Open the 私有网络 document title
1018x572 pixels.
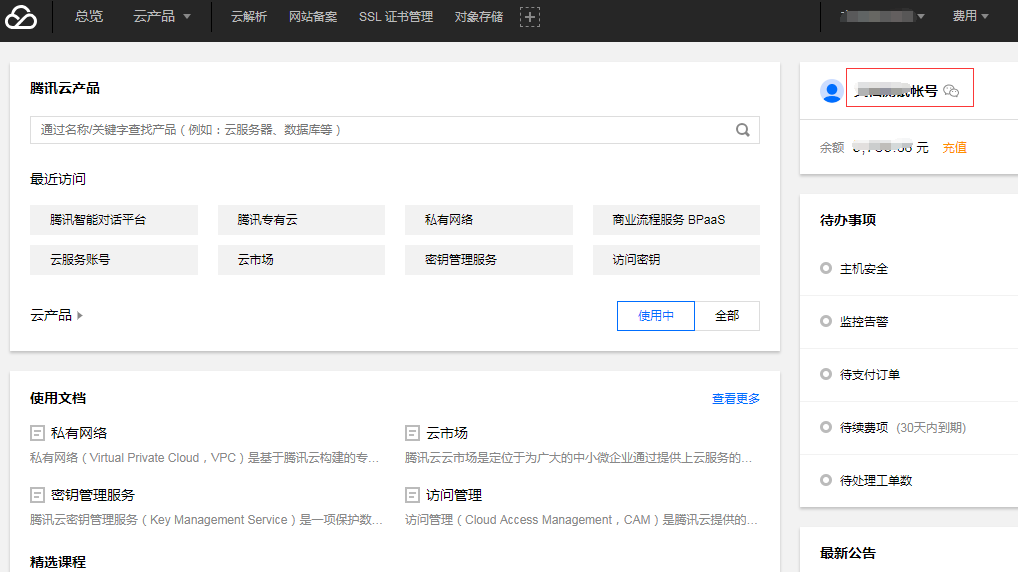point(79,433)
